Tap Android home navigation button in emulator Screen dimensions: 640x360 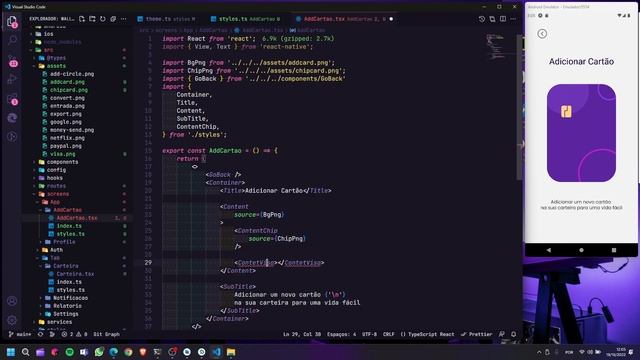pyautogui.click(x=581, y=250)
